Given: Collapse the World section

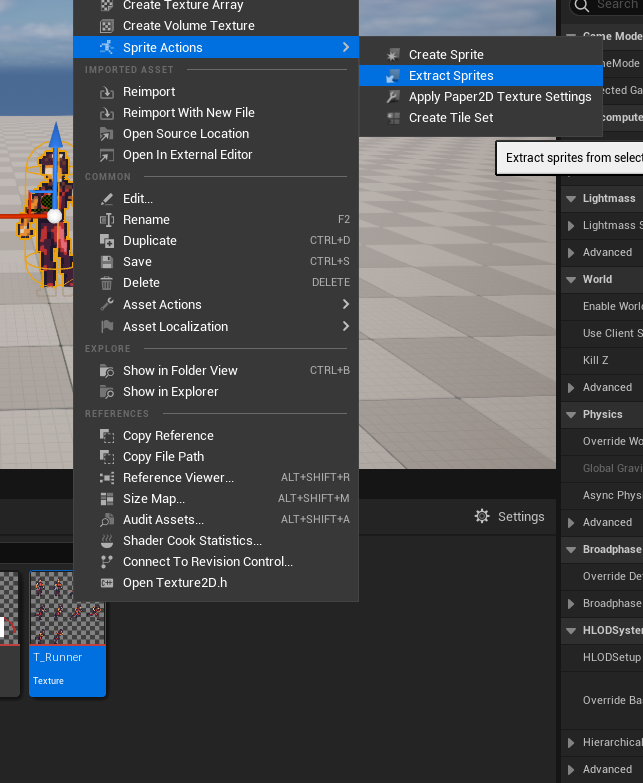Looking at the screenshot, I should [x=571, y=280].
